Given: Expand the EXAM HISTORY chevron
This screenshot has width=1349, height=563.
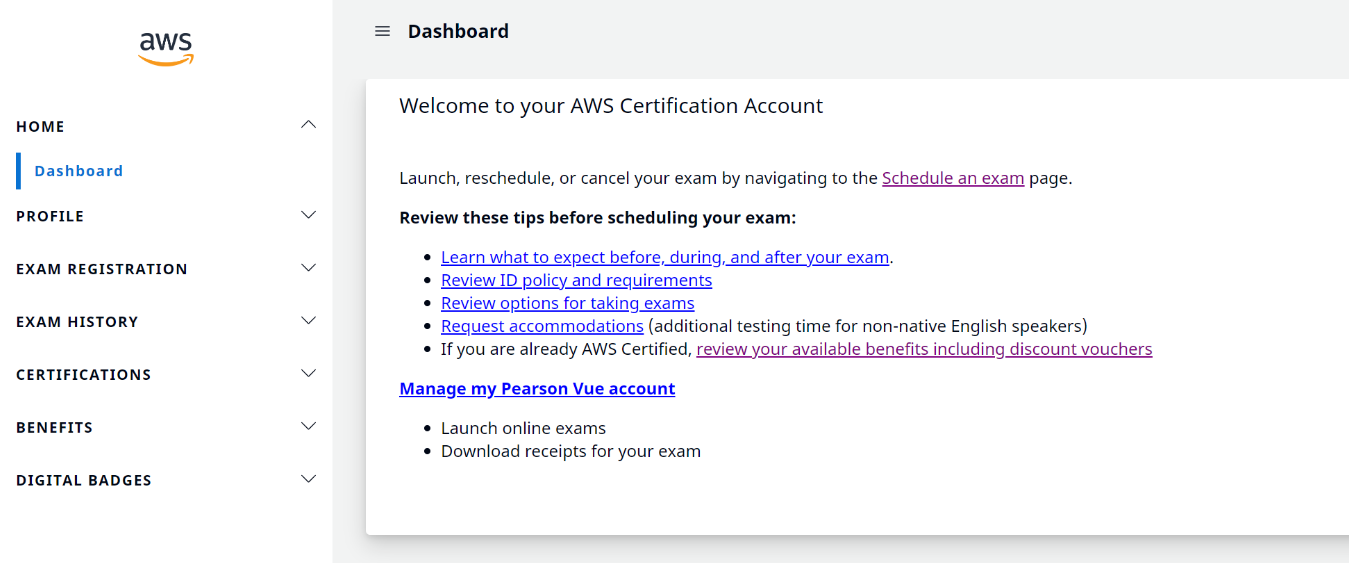Looking at the screenshot, I should click(309, 321).
